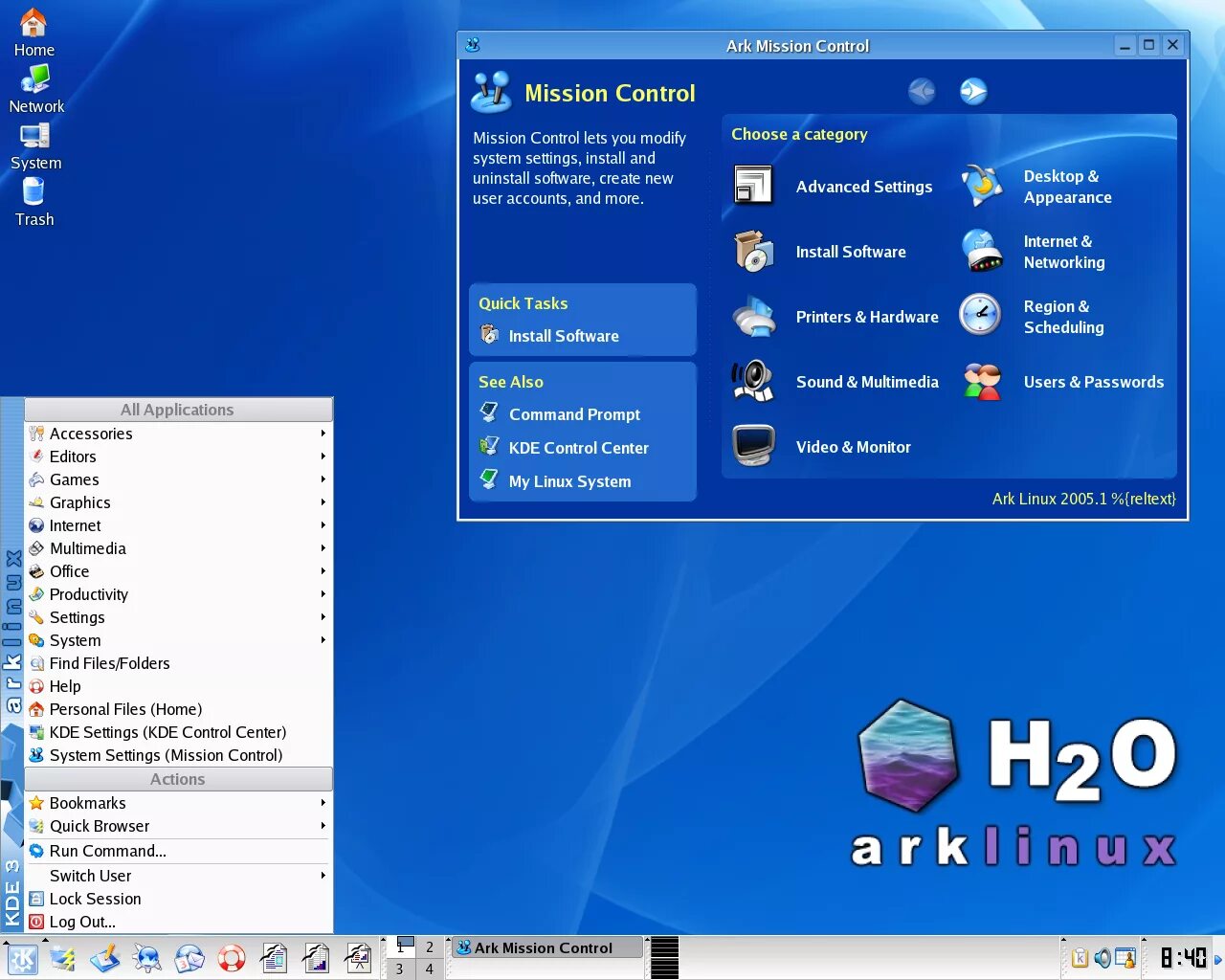This screenshot has width=1225, height=980.
Task: Click the forward arrow in Mission Control
Action: tap(973, 91)
